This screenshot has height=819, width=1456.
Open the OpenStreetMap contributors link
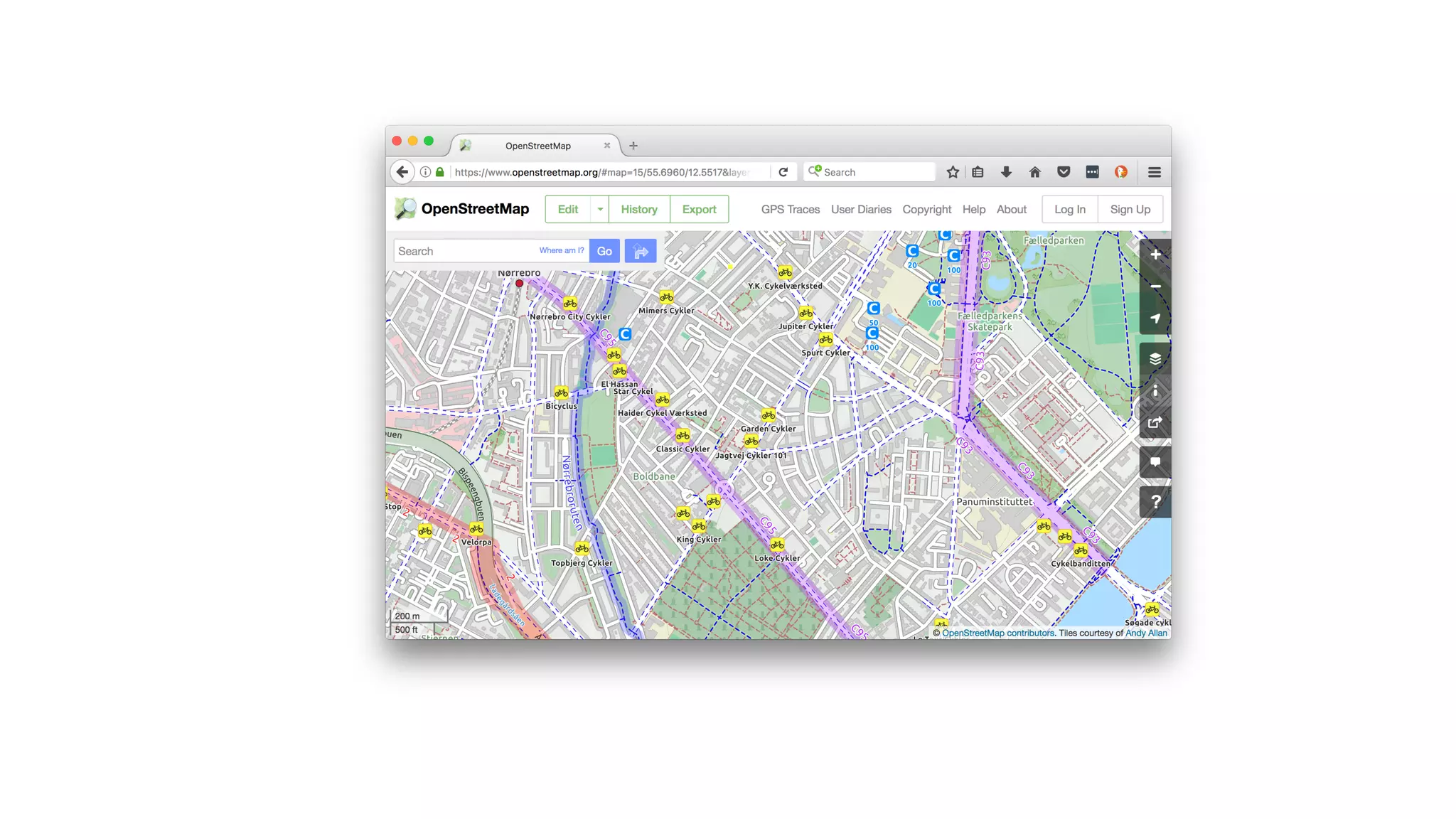998,633
